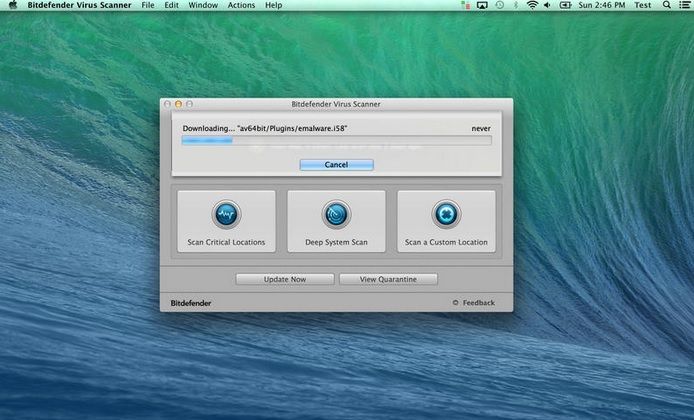Click the Wi-Fi status icon
Screen dimensions: 694x420
(x=532, y=5)
